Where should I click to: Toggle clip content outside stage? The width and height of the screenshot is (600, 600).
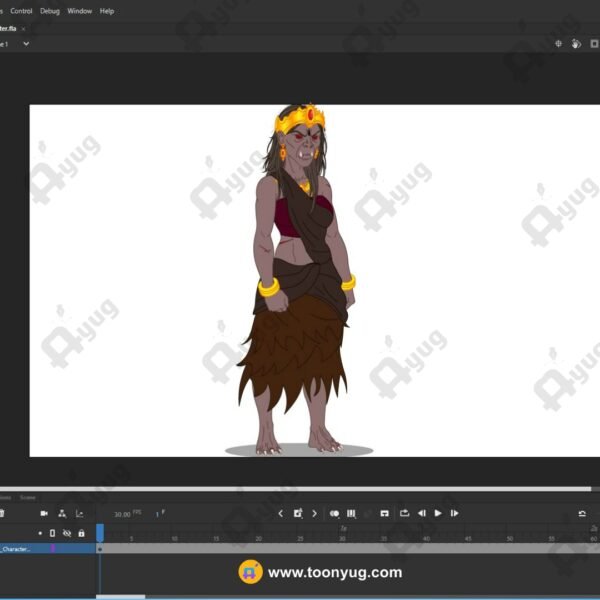[594, 44]
